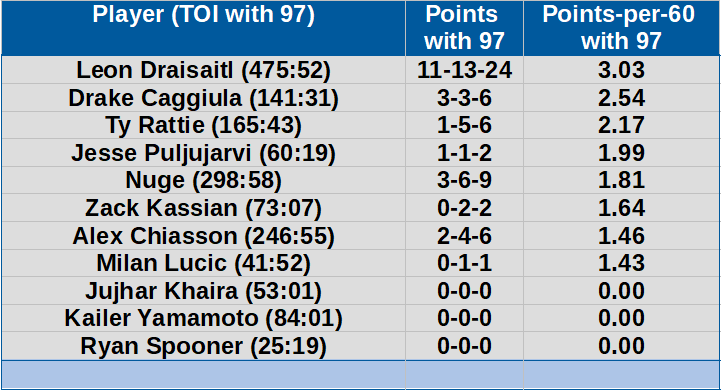Select the Player (TOI with 97) header cell
This screenshot has height=392, width=721.
click(203, 28)
